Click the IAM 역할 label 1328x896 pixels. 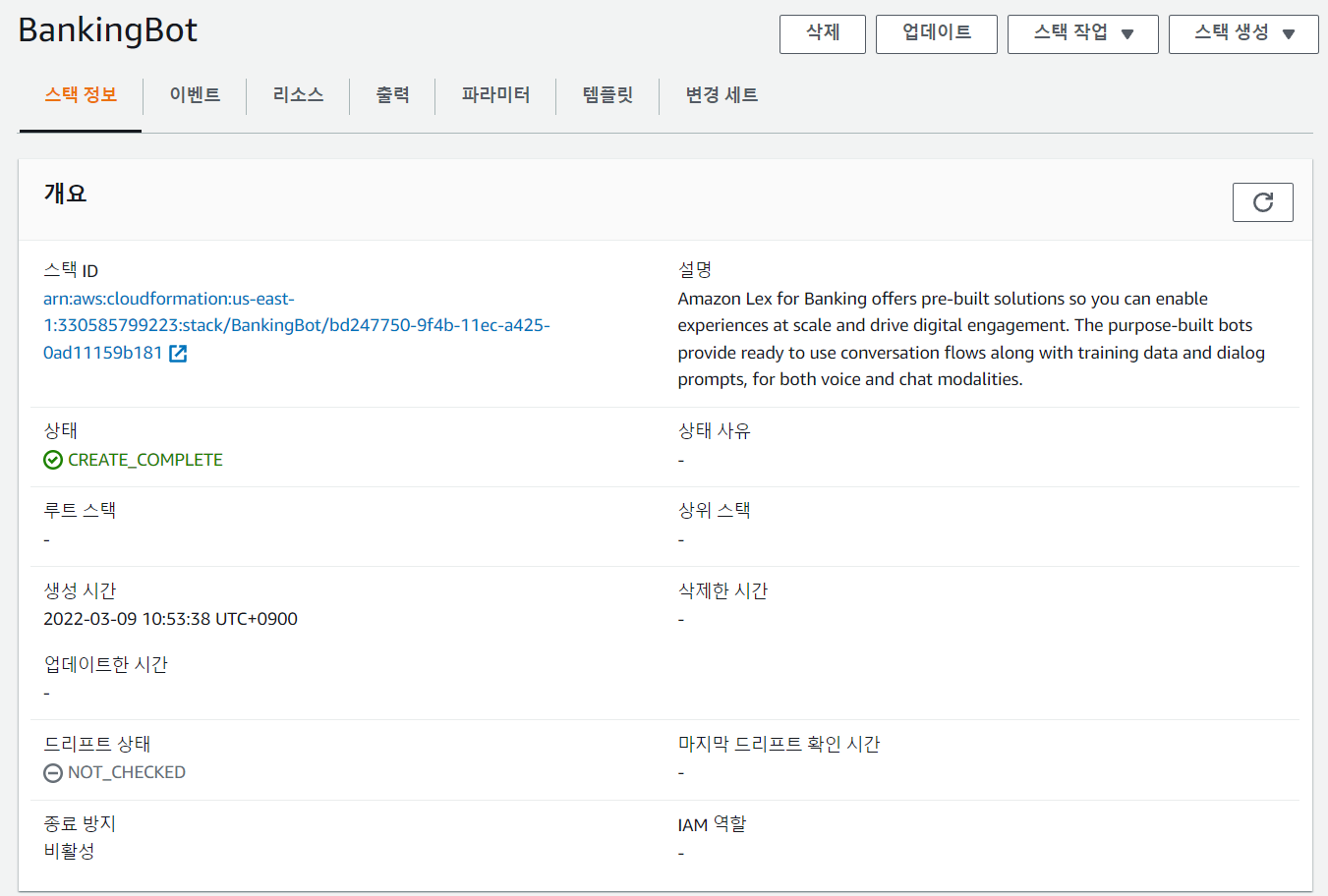[x=712, y=824]
